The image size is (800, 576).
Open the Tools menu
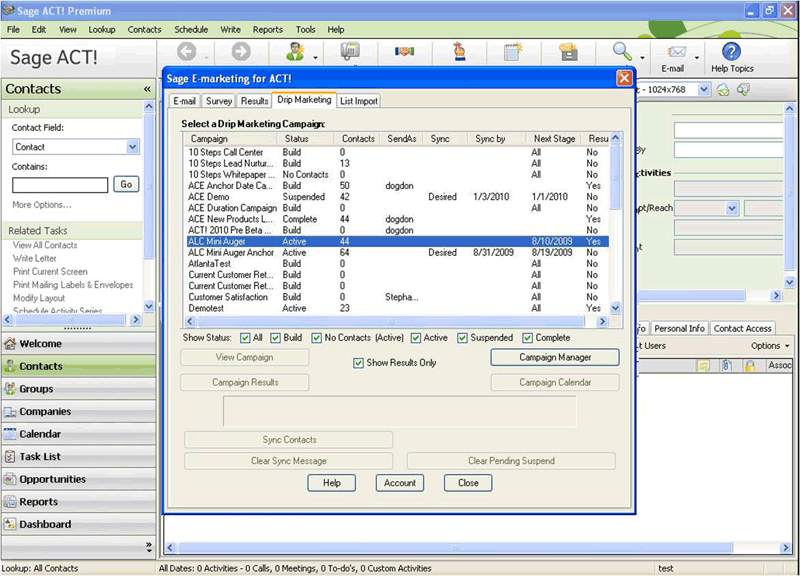pos(305,30)
